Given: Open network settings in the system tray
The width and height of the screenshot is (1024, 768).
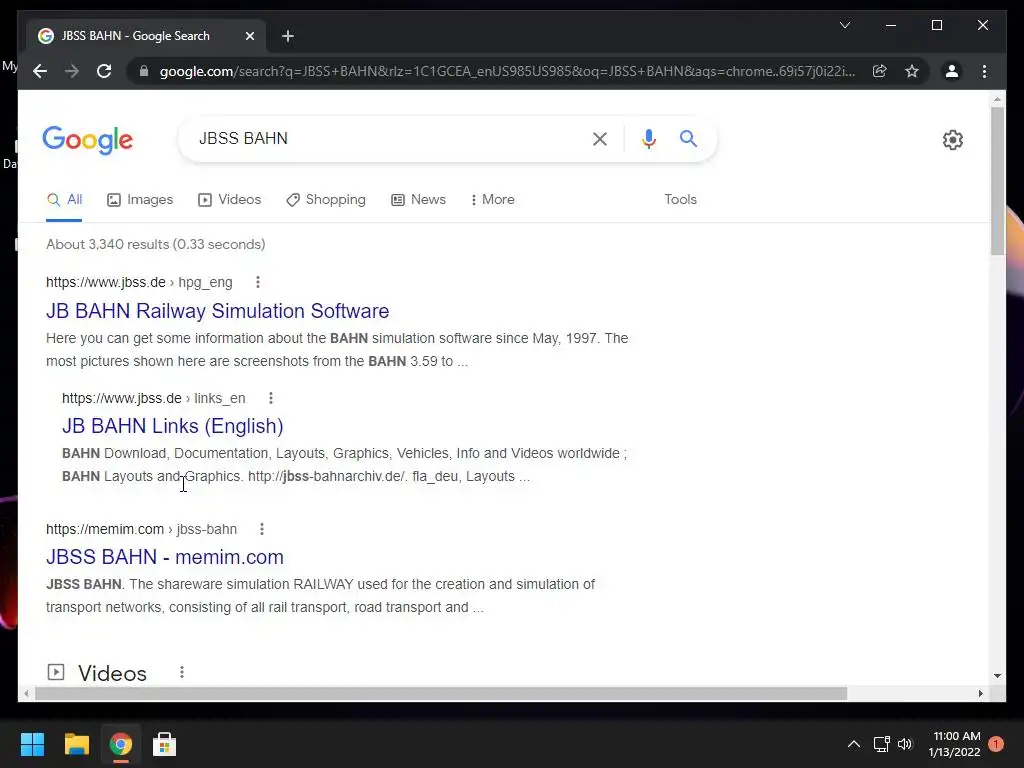Looking at the screenshot, I should point(882,744).
